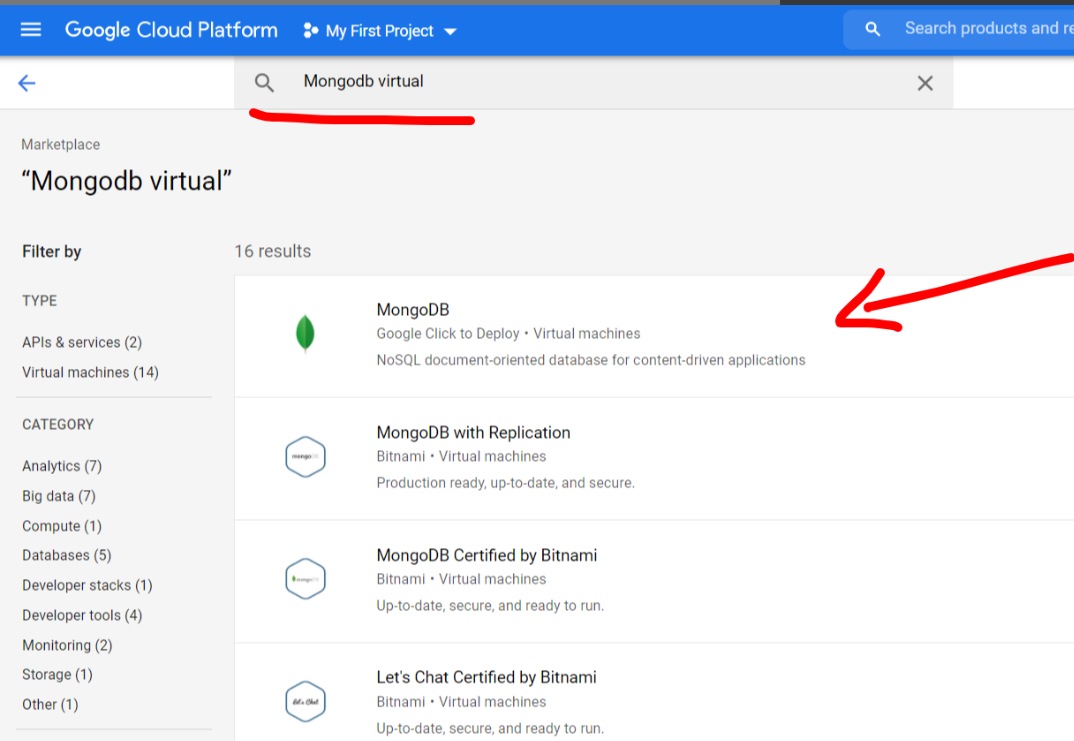The height and width of the screenshot is (741, 1074).
Task: Click the project selector dots icon
Action: pyautogui.click(x=310, y=30)
